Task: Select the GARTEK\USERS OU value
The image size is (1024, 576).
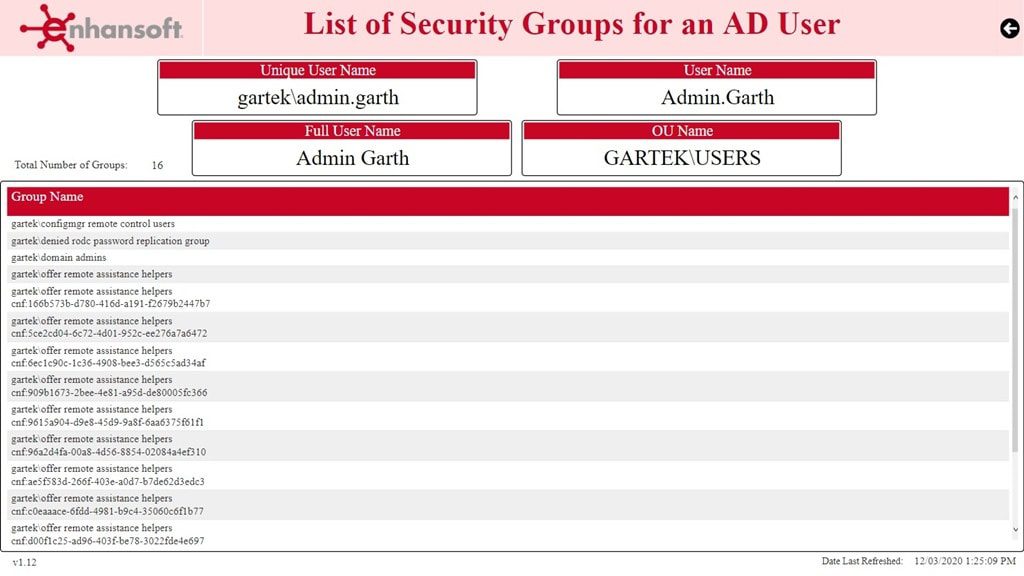Action: click(x=681, y=157)
